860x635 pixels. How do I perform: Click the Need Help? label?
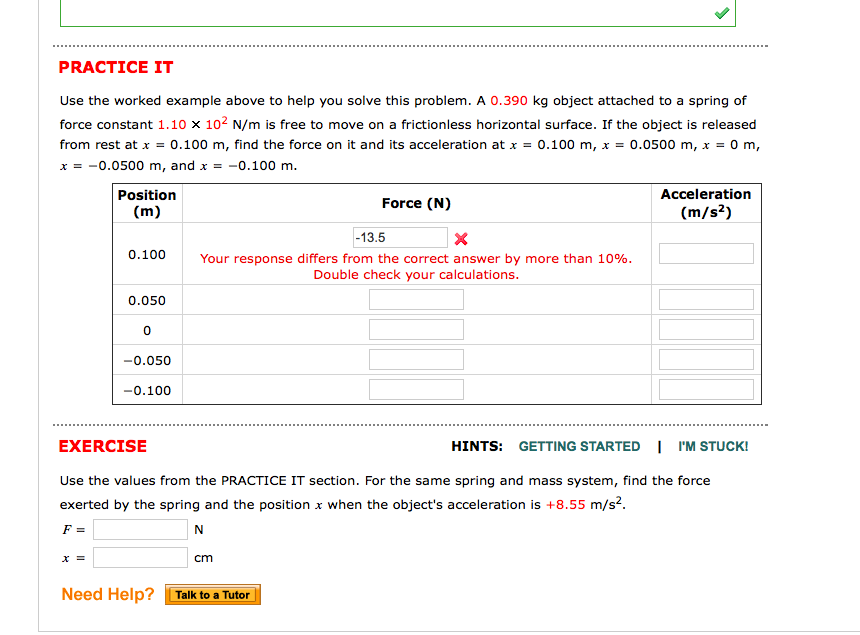tap(106, 594)
